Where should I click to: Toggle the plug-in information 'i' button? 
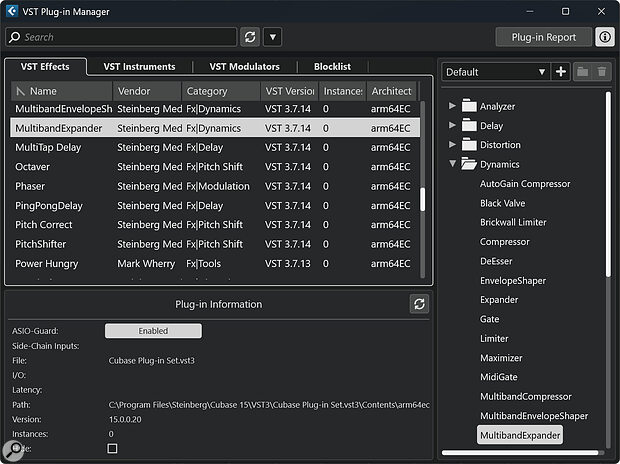(605, 37)
